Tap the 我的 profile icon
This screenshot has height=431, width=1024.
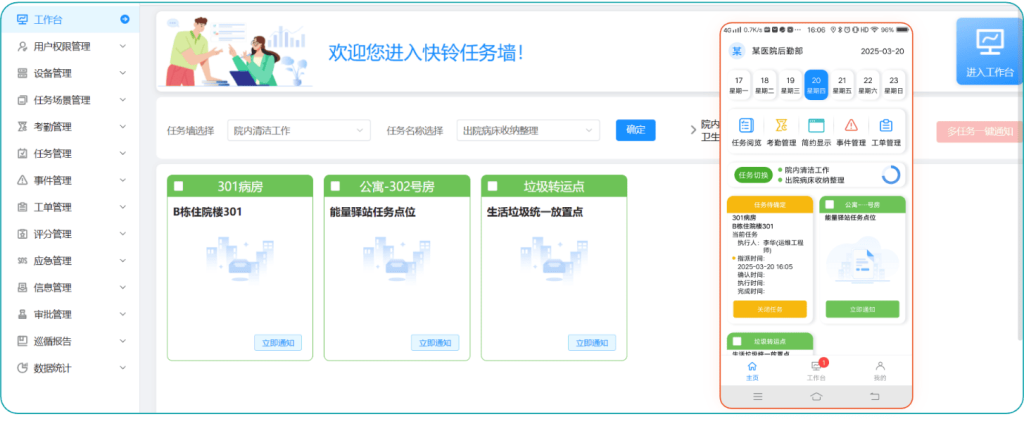pyautogui.click(x=880, y=367)
